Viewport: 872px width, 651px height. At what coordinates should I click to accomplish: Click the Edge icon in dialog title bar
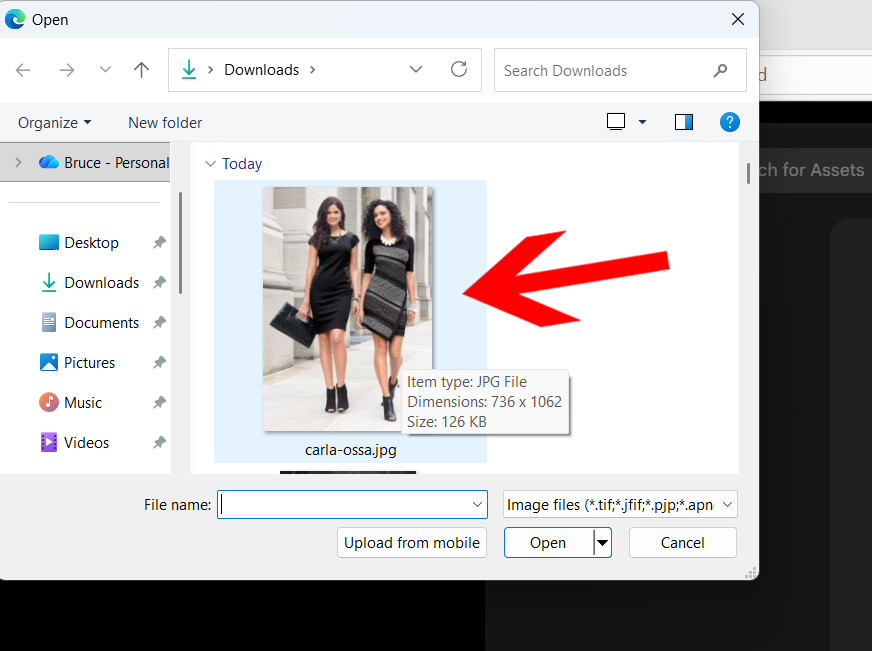[15, 19]
